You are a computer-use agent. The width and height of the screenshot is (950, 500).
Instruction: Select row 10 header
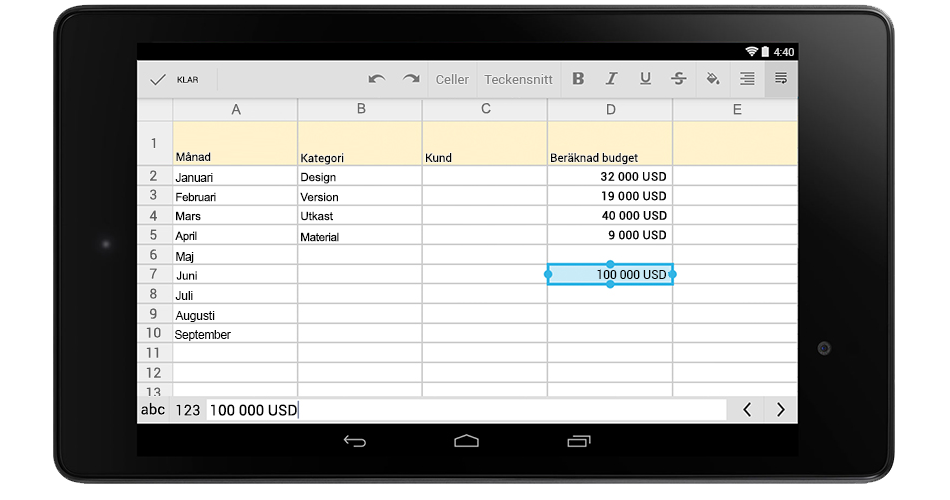(x=154, y=333)
